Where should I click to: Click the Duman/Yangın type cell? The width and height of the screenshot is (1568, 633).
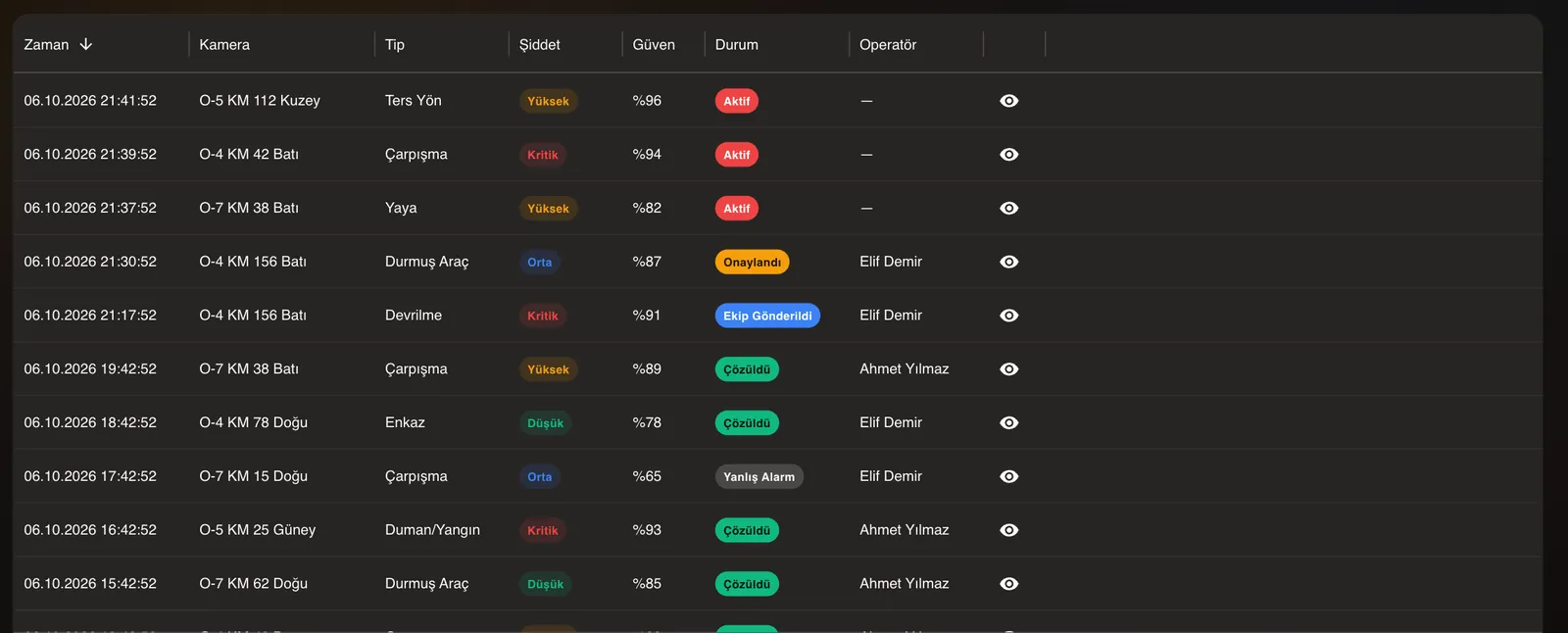[432, 530]
